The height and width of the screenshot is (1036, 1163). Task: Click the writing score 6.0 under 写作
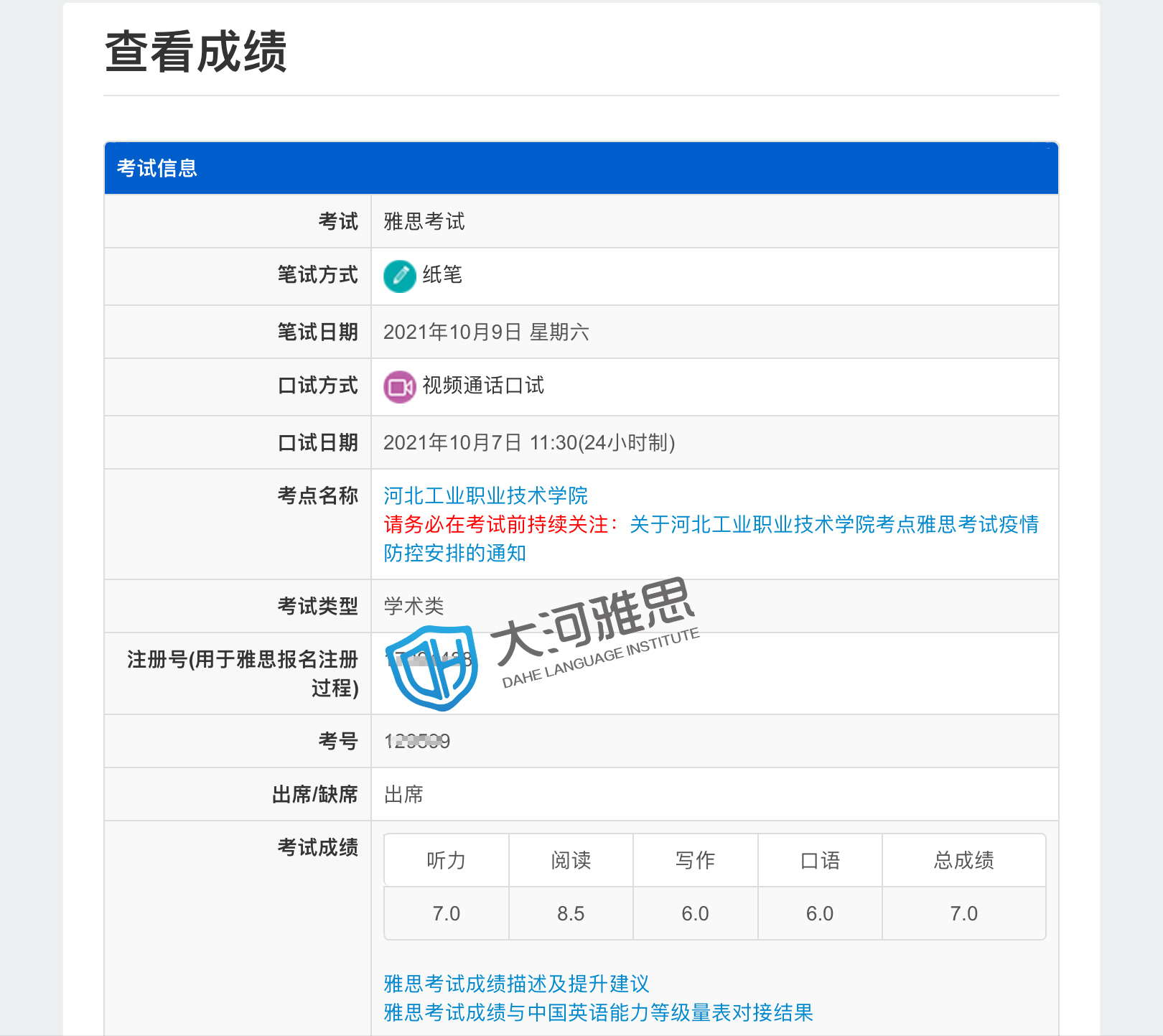click(696, 913)
